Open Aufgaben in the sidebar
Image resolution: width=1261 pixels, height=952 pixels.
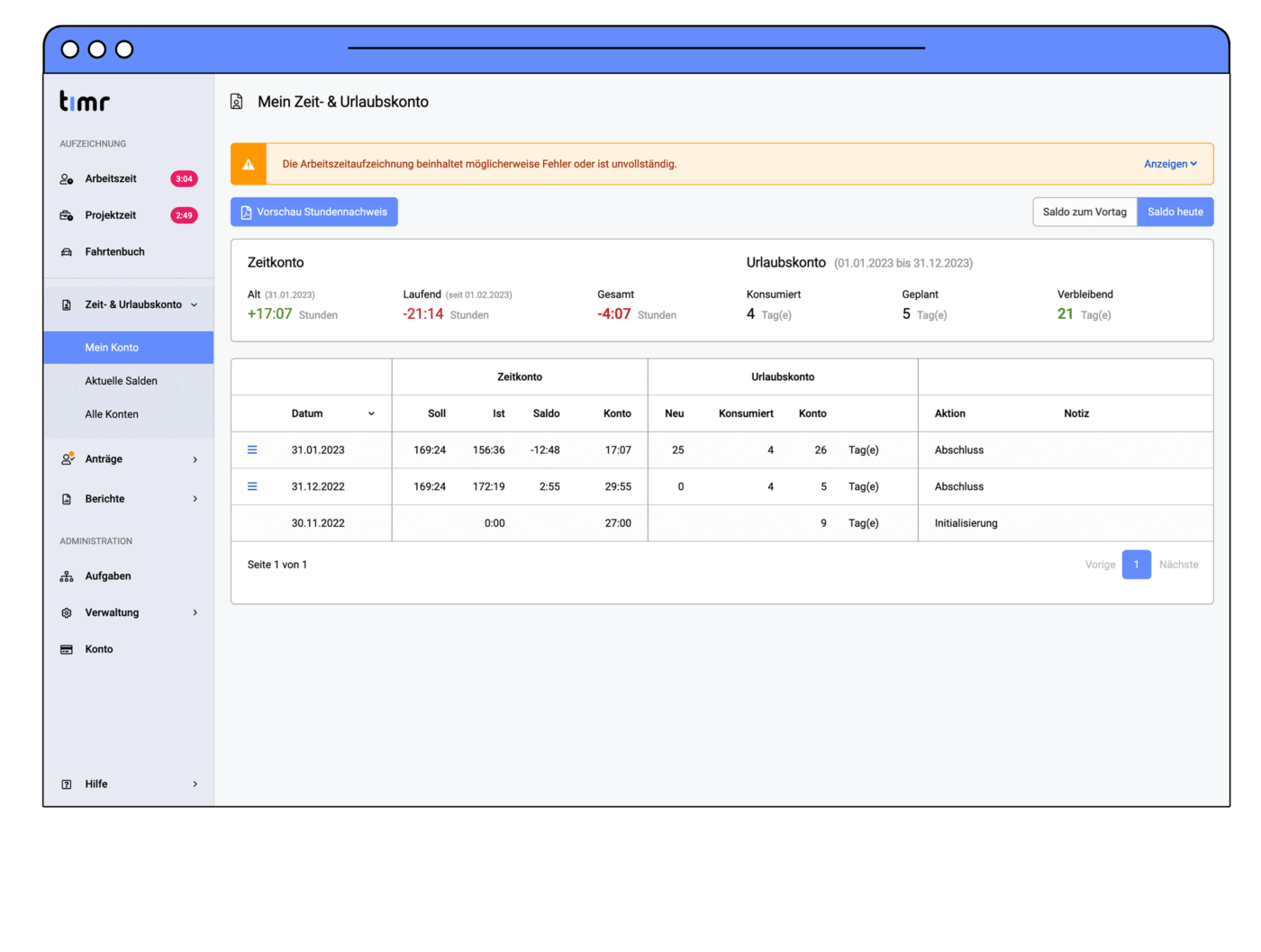[x=108, y=576]
